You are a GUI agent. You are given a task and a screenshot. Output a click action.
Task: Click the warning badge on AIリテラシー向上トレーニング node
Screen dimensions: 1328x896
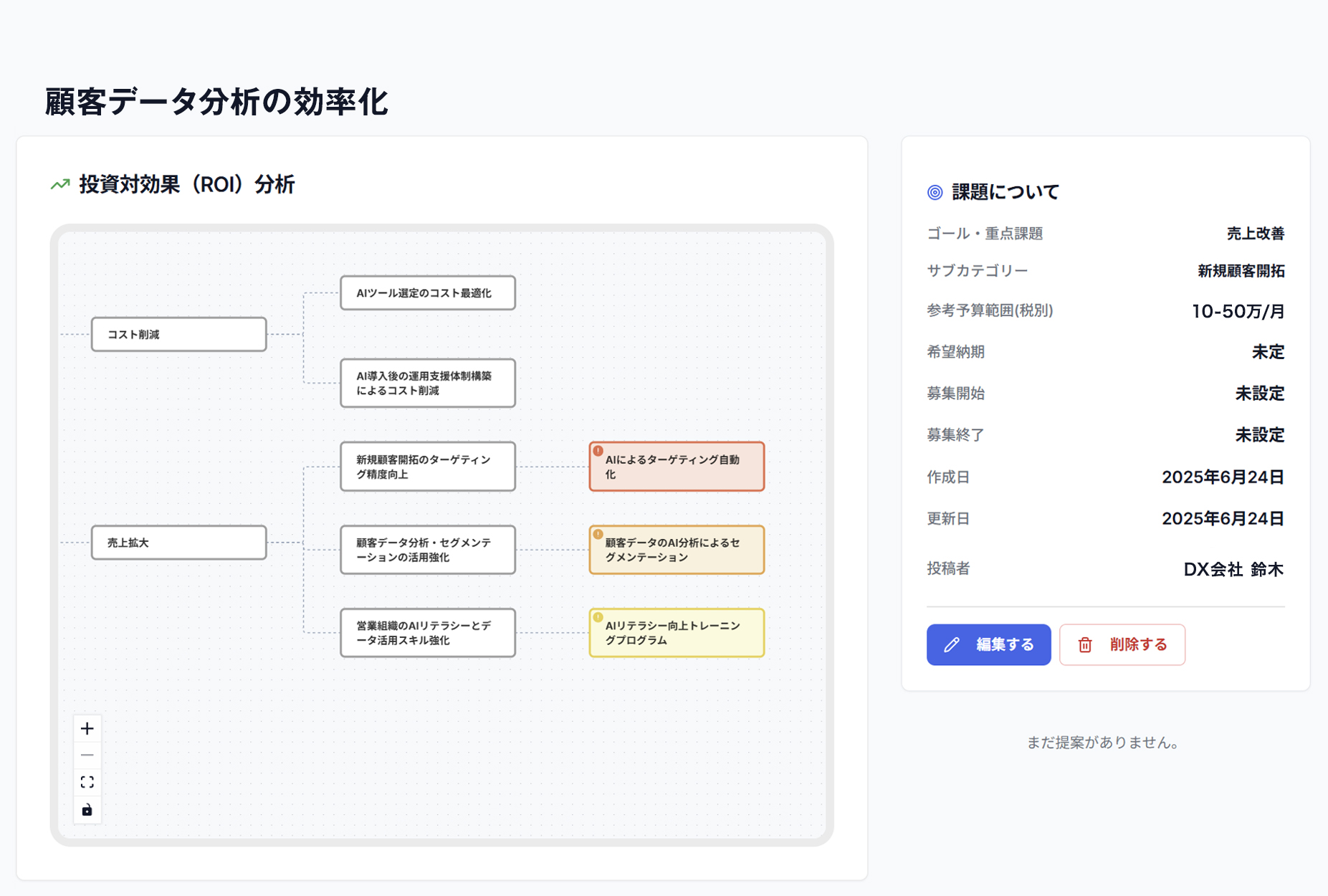[x=598, y=619]
